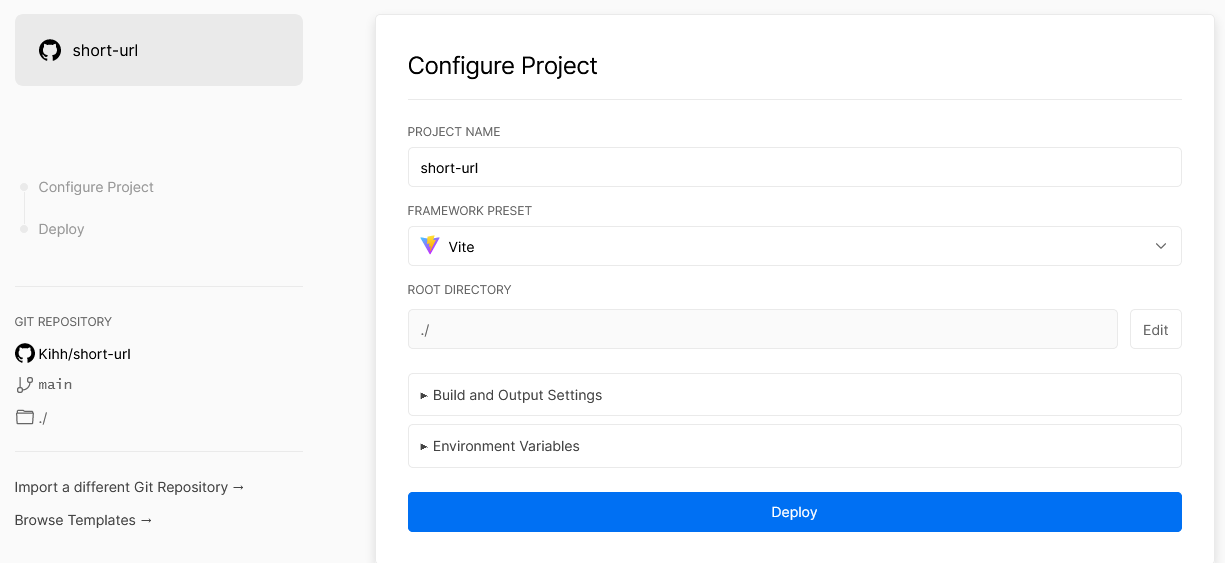Open the Framework Preset dropdown chevron
1225x563 pixels.
1161,246
